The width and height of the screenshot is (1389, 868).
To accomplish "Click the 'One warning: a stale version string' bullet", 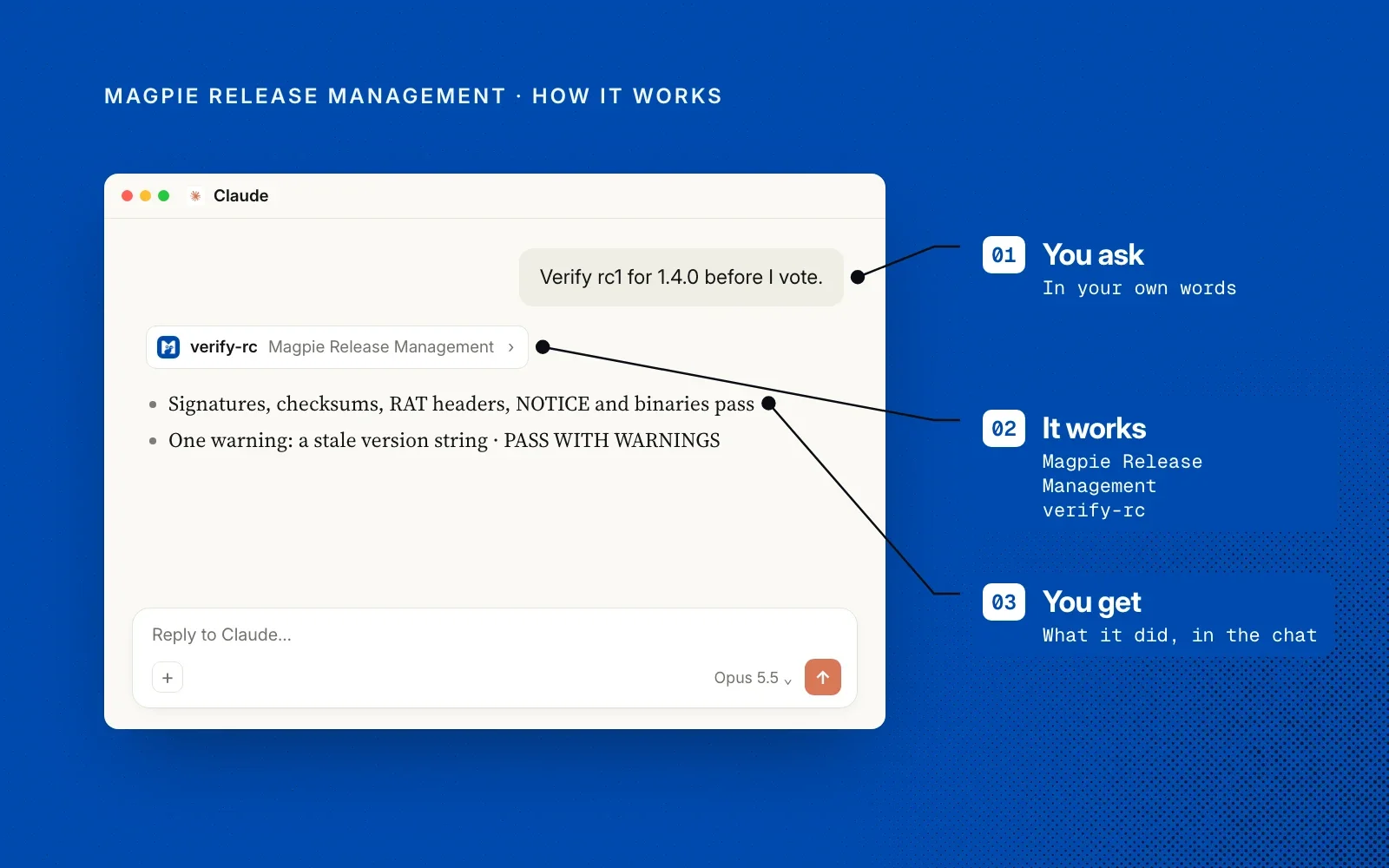I will click(444, 440).
